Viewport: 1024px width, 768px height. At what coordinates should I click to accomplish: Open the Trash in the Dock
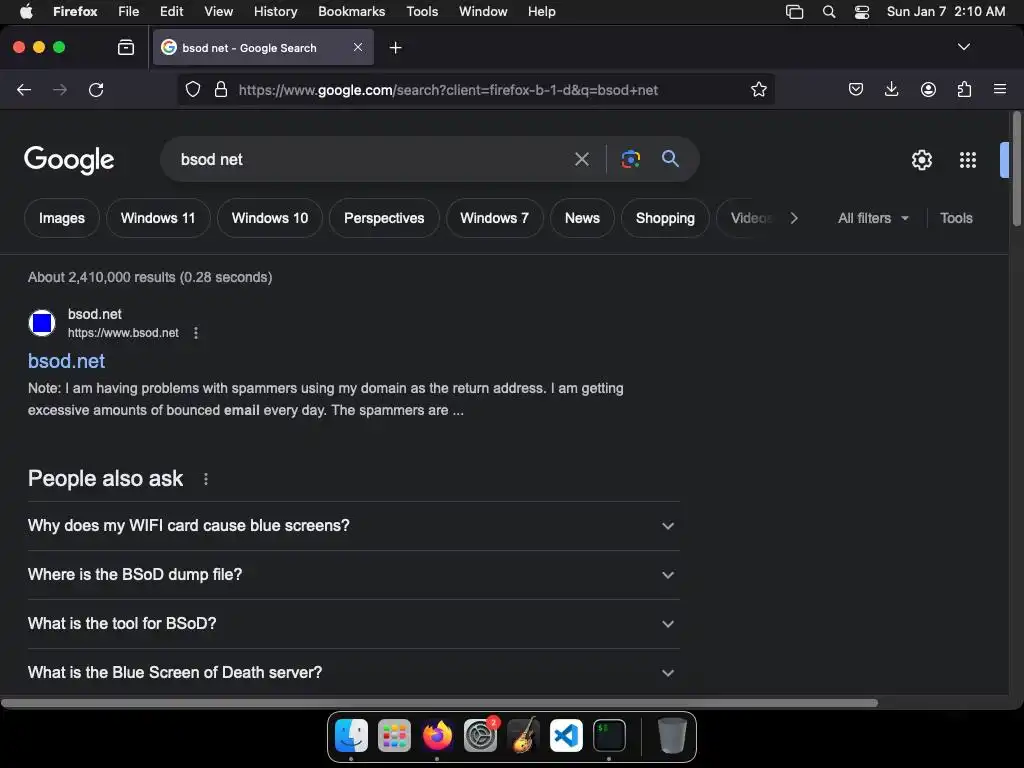tap(671, 736)
